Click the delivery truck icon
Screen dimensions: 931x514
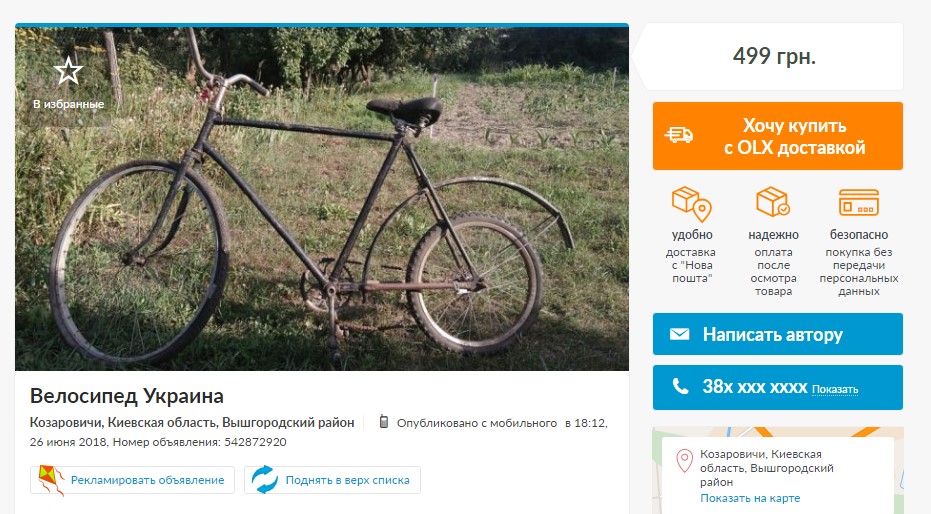(680, 136)
